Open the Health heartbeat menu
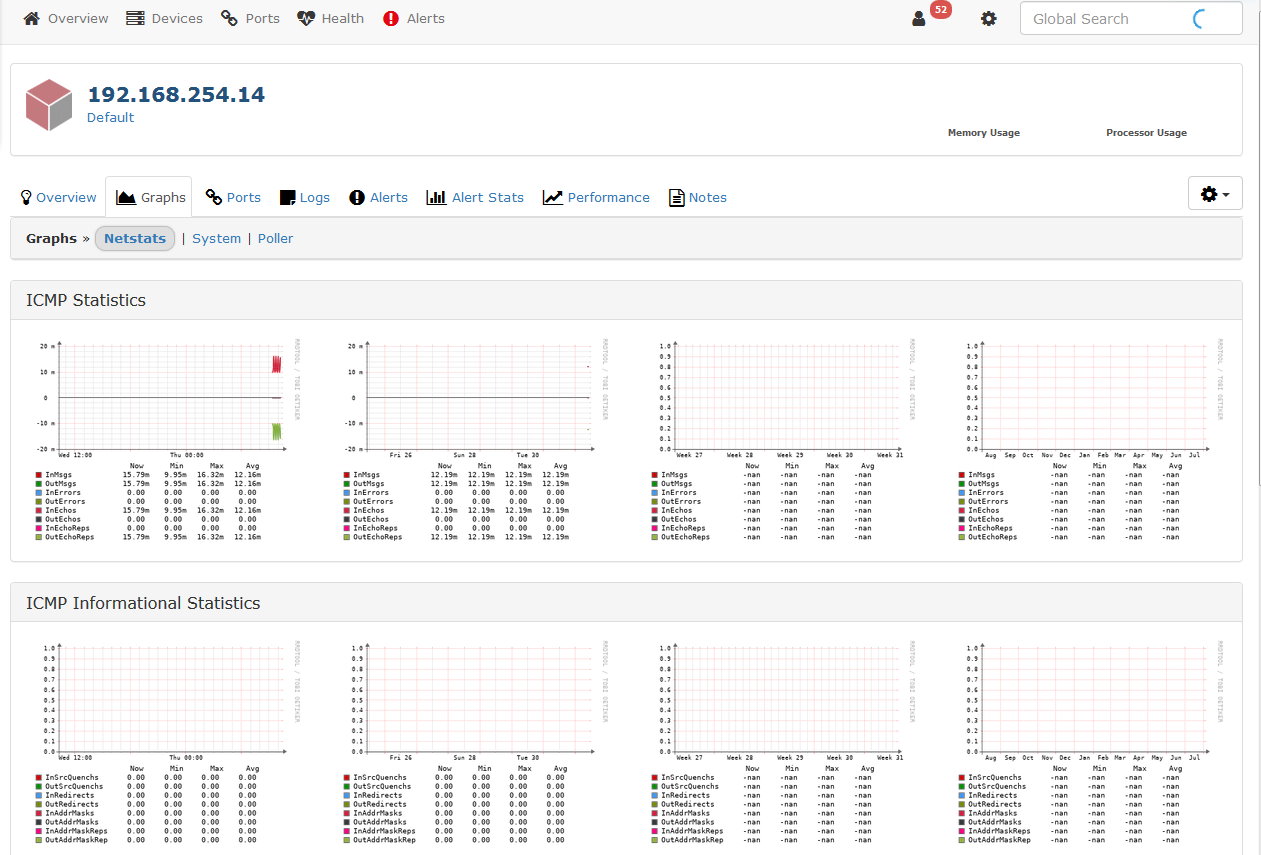 (306, 19)
